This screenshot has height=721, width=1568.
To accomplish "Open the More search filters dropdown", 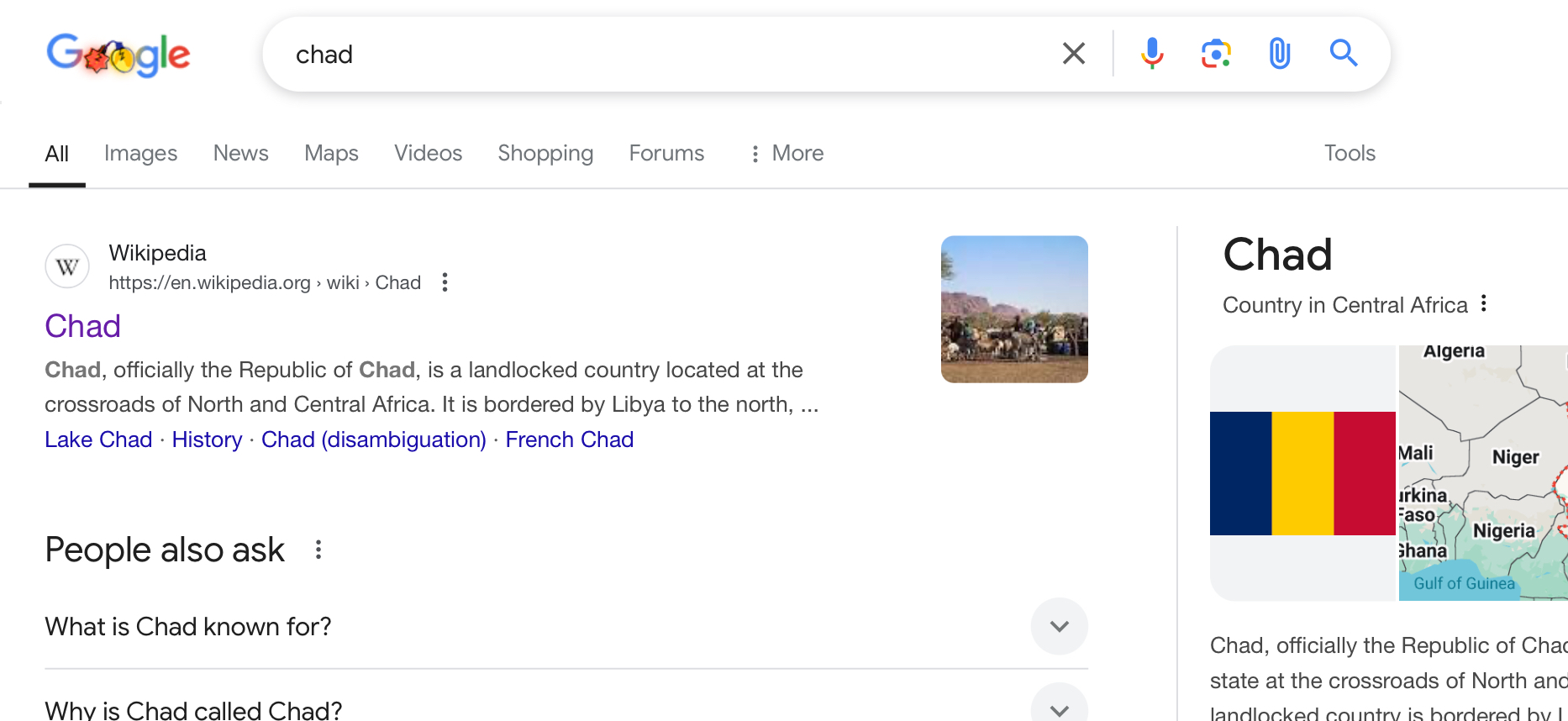I will 787,153.
